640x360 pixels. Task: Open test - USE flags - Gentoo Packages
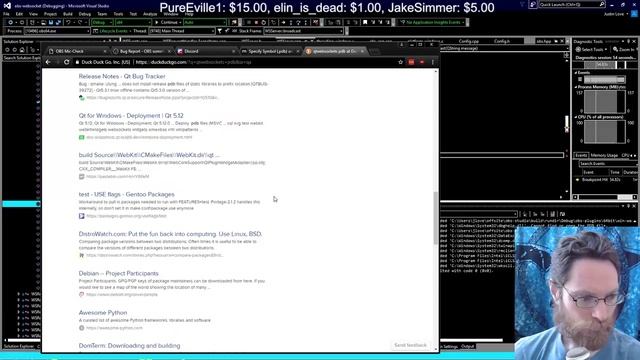pyautogui.click(x=127, y=195)
